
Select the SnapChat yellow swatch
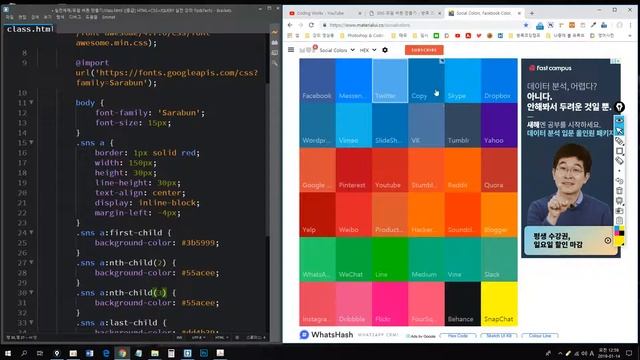coord(499,304)
